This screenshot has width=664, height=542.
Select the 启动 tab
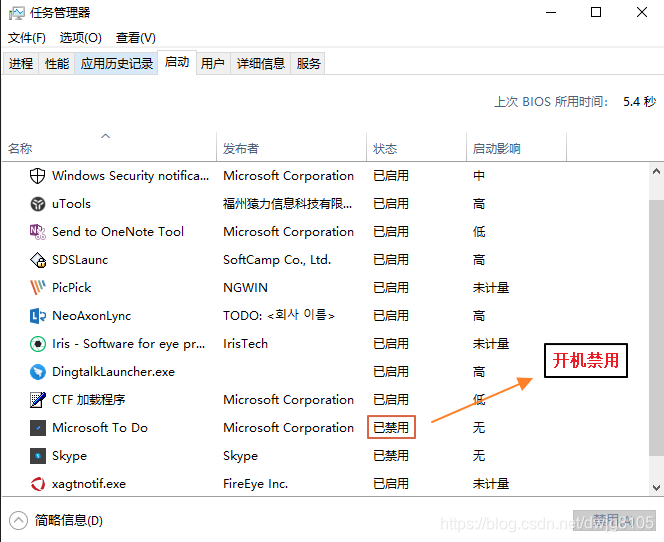coord(177,62)
